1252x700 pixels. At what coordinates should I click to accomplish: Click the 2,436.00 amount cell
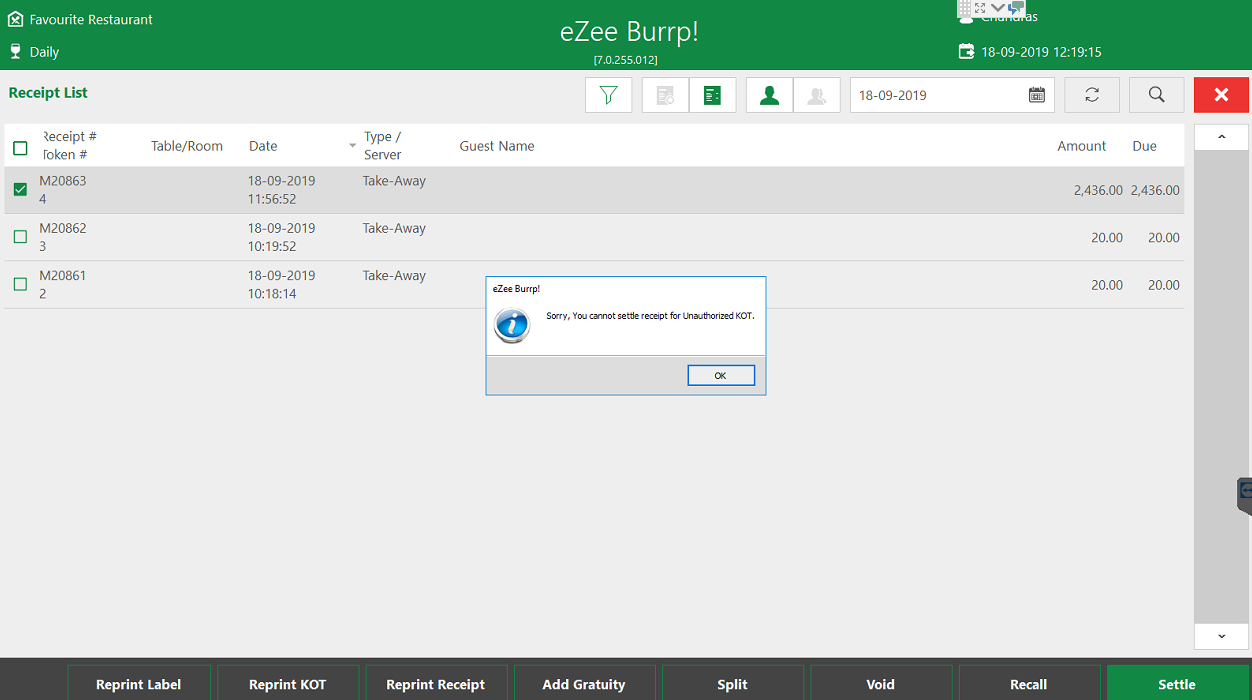[1098, 190]
